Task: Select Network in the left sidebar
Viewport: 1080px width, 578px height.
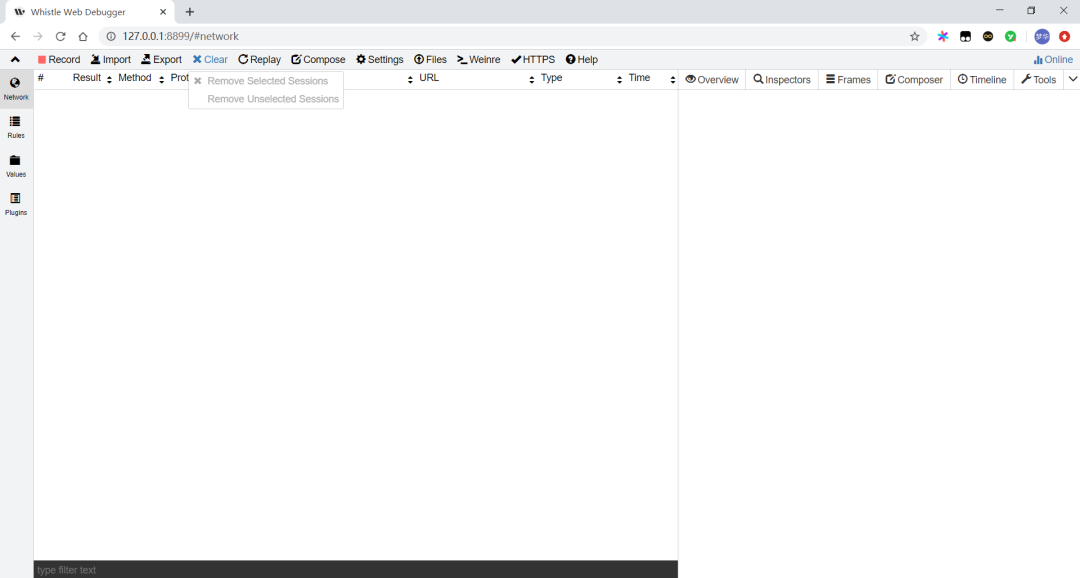Action: (x=16, y=89)
